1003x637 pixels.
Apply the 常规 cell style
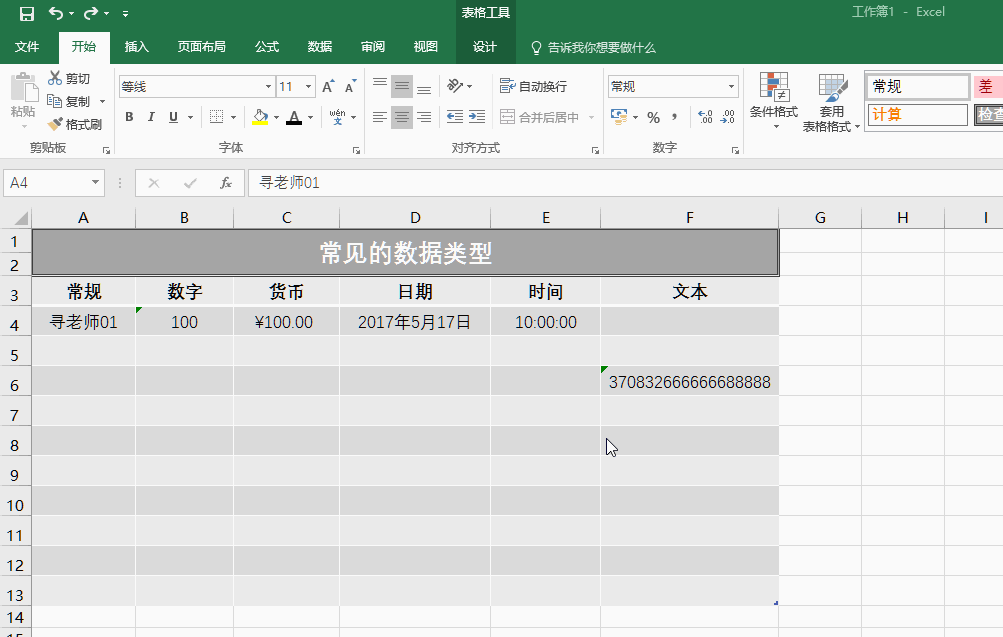(x=919, y=86)
